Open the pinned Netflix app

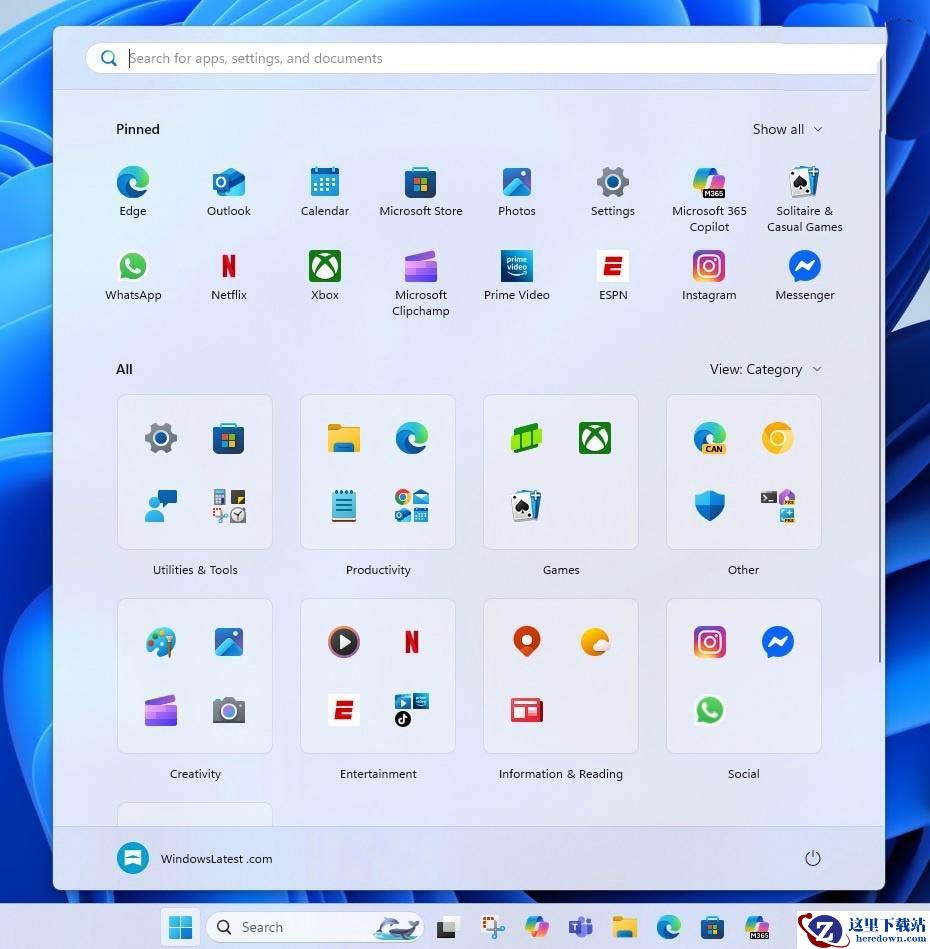[229, 275]
